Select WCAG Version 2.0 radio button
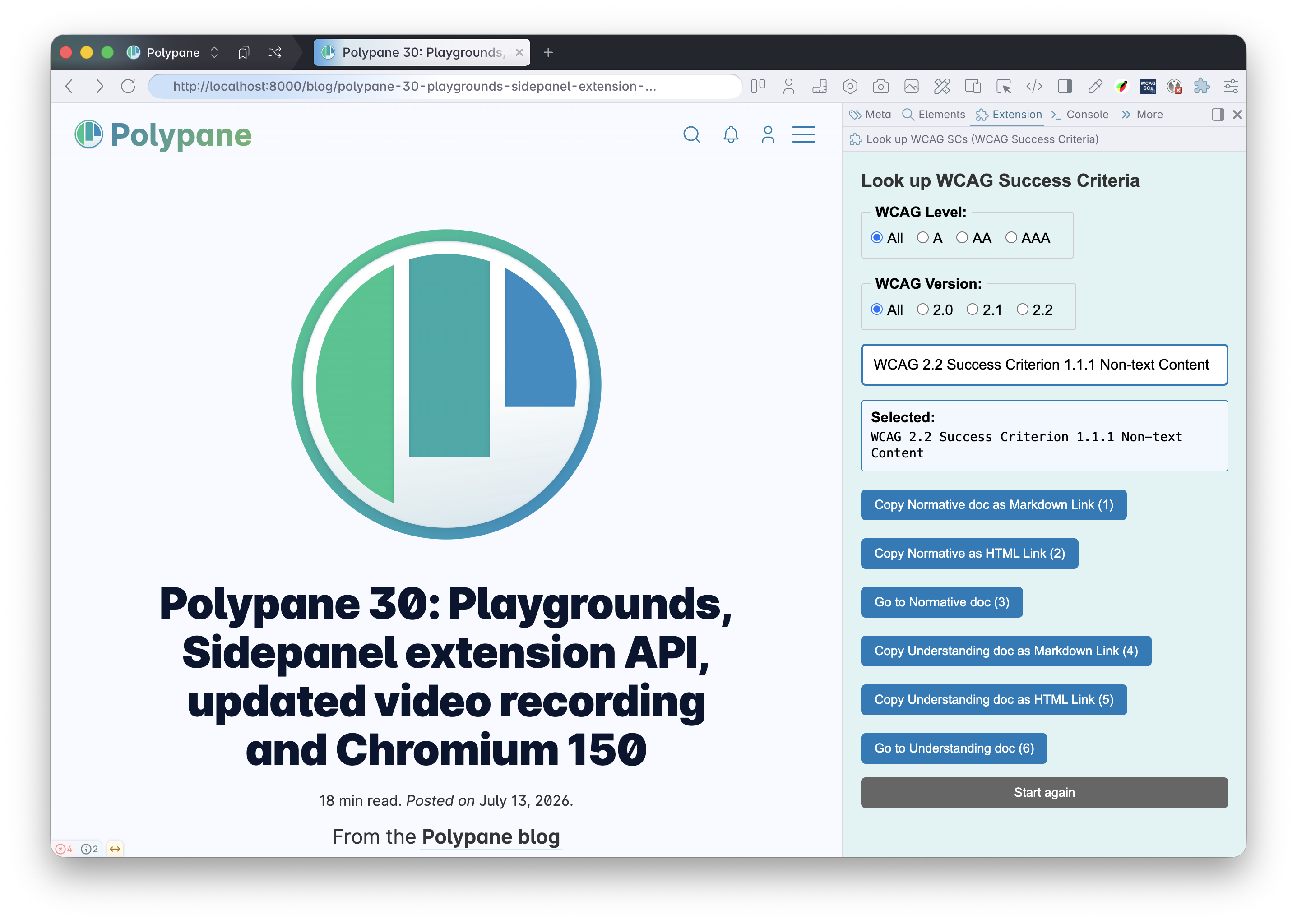 click(x=923, y=310)
